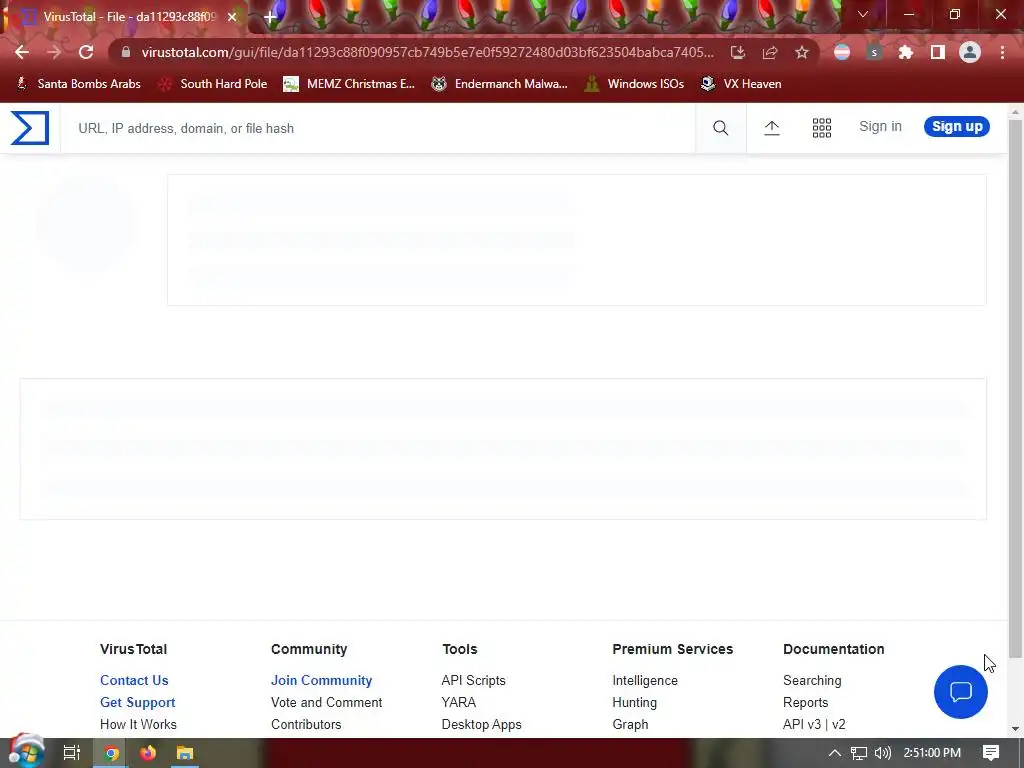Focus the URL, IP address, hash search field
Screen dimensions: 1024x768
[x=377, y=128]
